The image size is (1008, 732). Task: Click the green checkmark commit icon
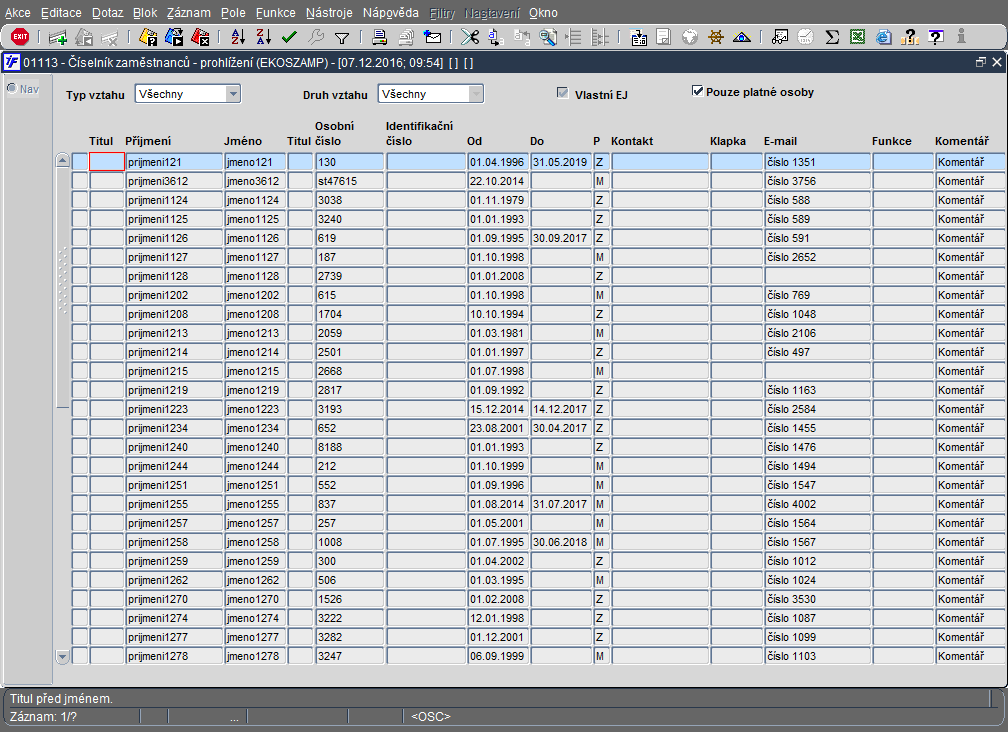[x=289, y=37]
